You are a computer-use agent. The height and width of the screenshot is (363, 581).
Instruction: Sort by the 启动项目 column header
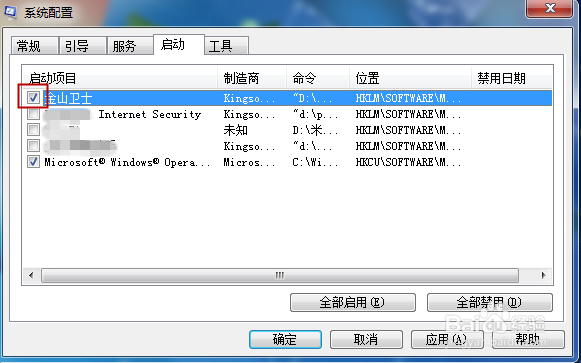tap(120, 78)
